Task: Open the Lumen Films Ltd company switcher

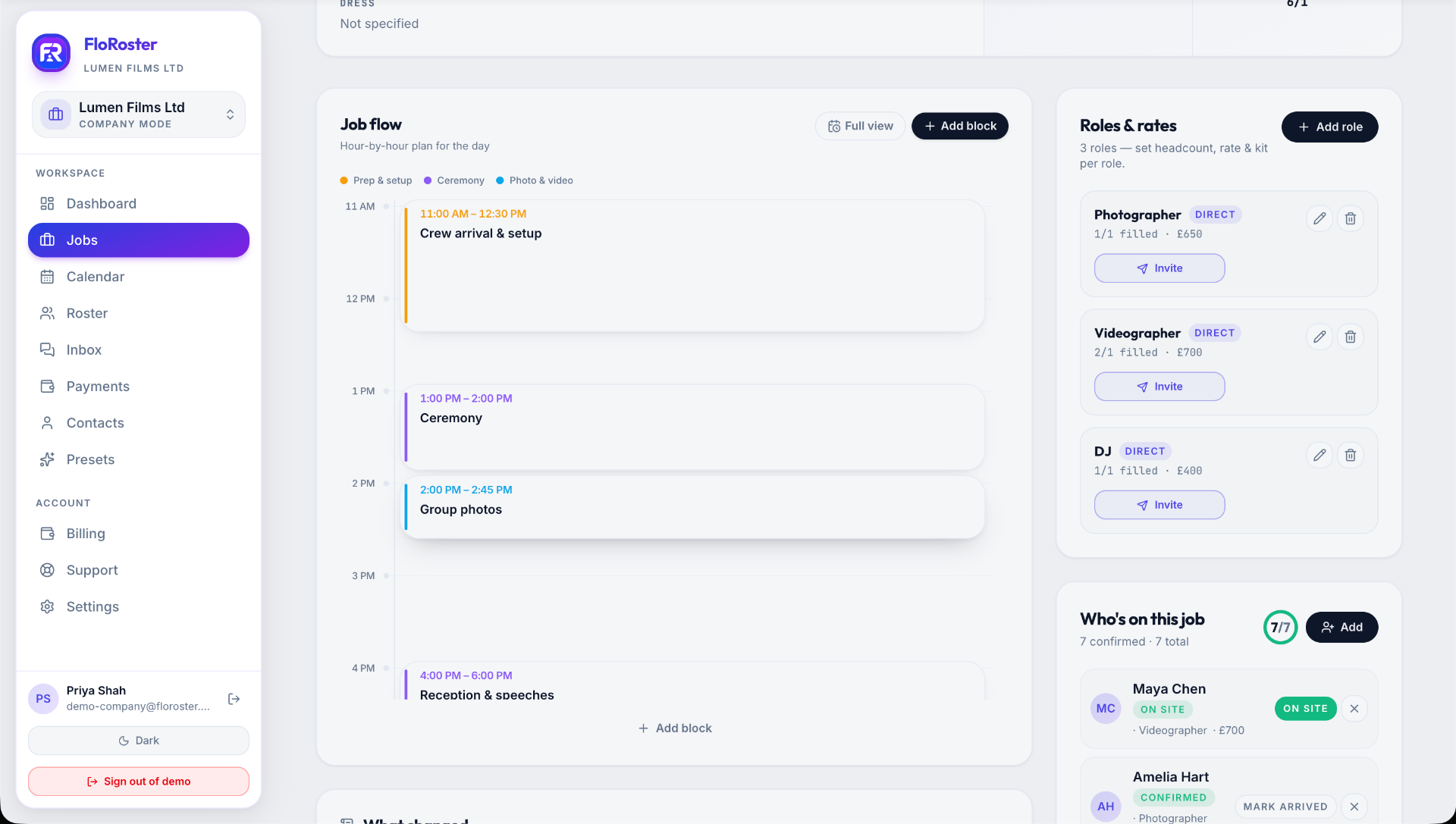Action: (x=139, y=114)
